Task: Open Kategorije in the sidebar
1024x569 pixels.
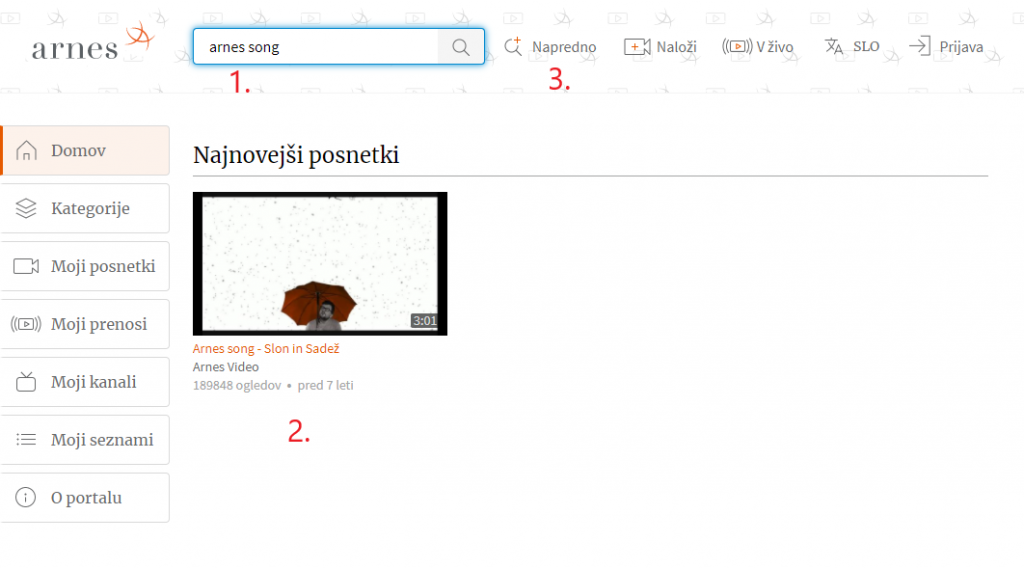Action: pos(86,208)
